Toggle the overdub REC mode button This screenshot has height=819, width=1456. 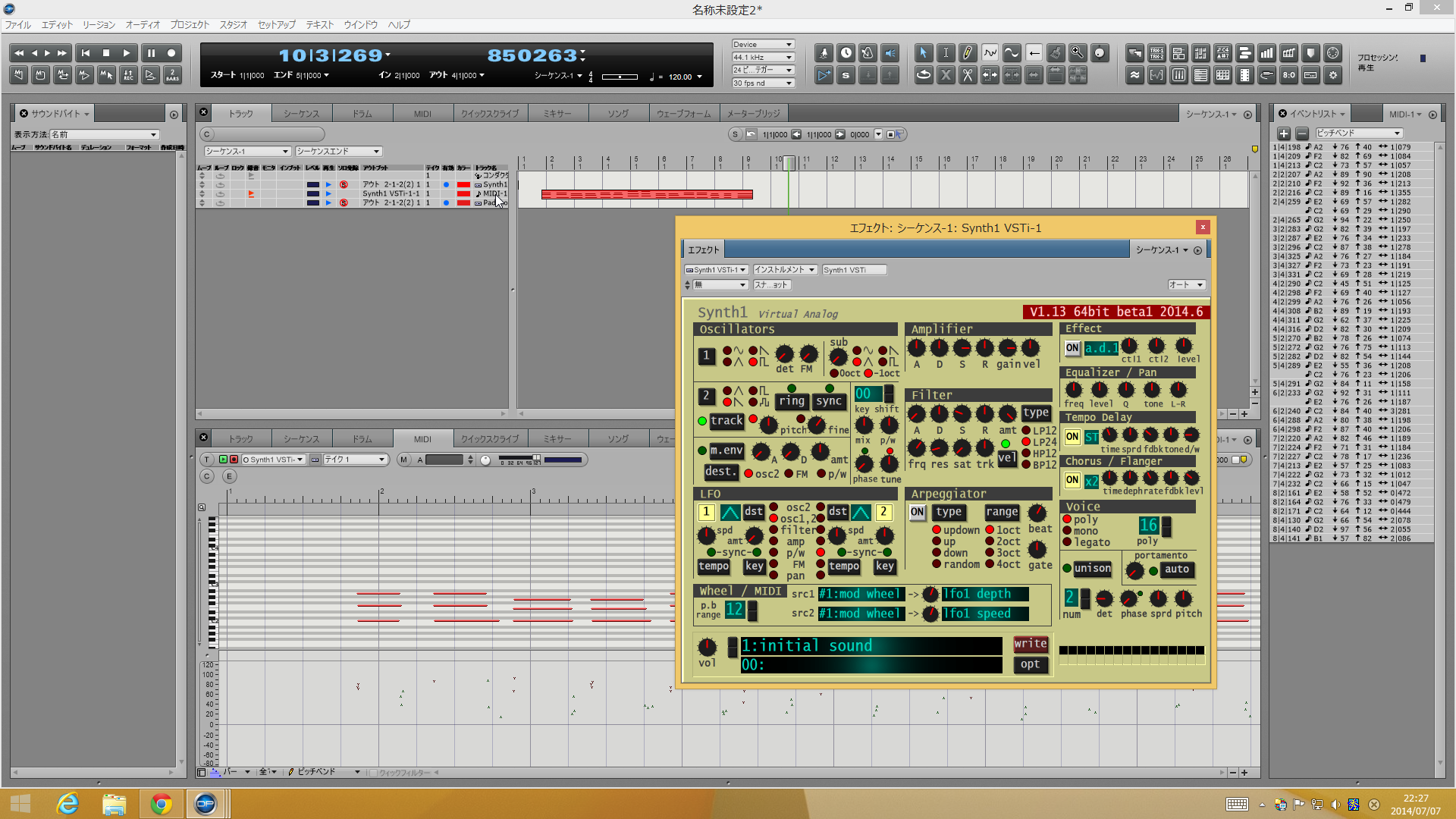coord(128,75)
